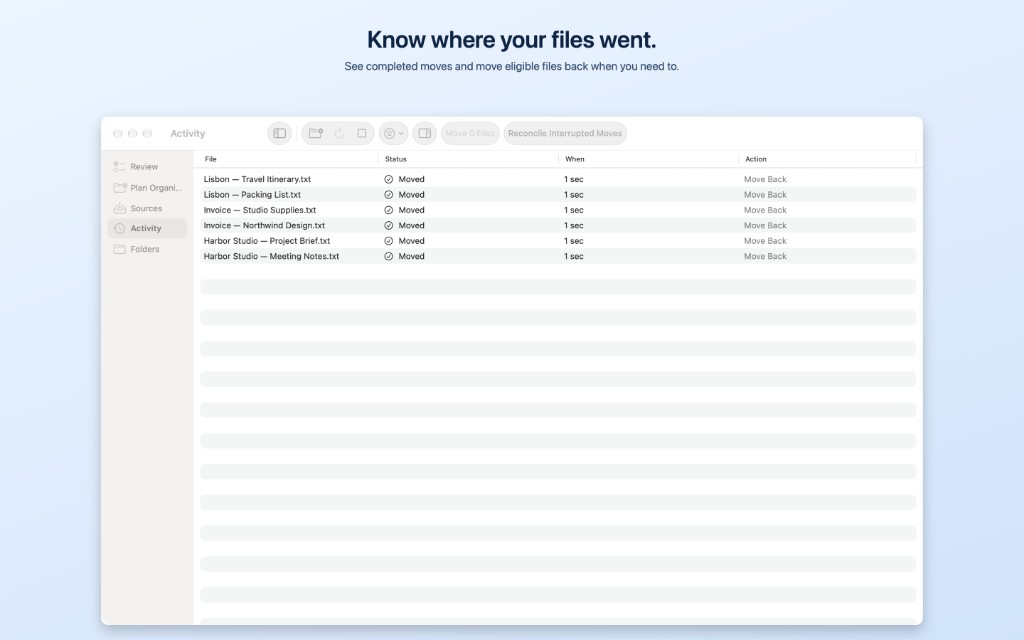The image size is (1024, 640).
Task: Open the Review section in sidebar
Action: tap(147, 167)
